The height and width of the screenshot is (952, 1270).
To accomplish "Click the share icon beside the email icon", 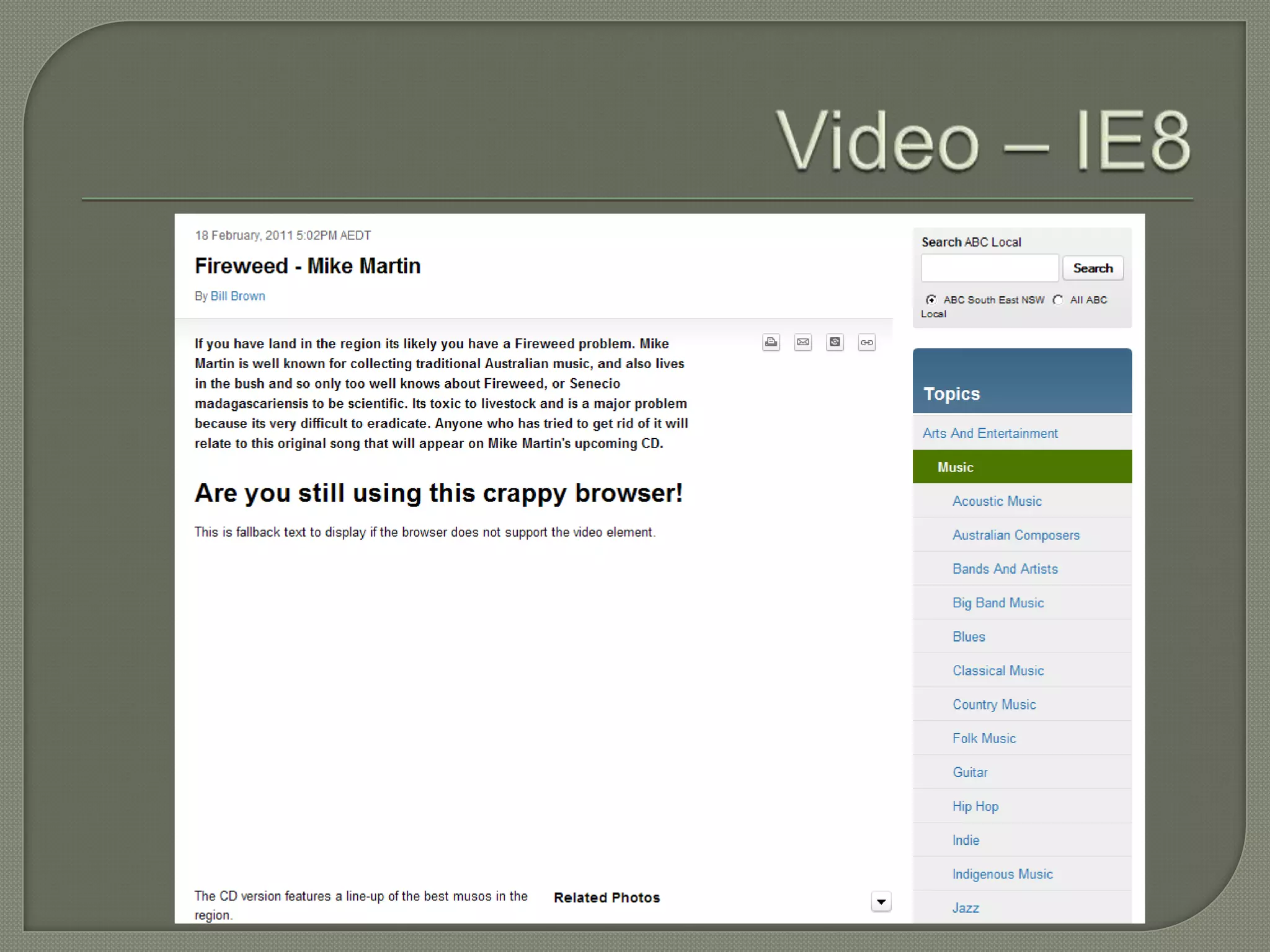I will 835,342.
